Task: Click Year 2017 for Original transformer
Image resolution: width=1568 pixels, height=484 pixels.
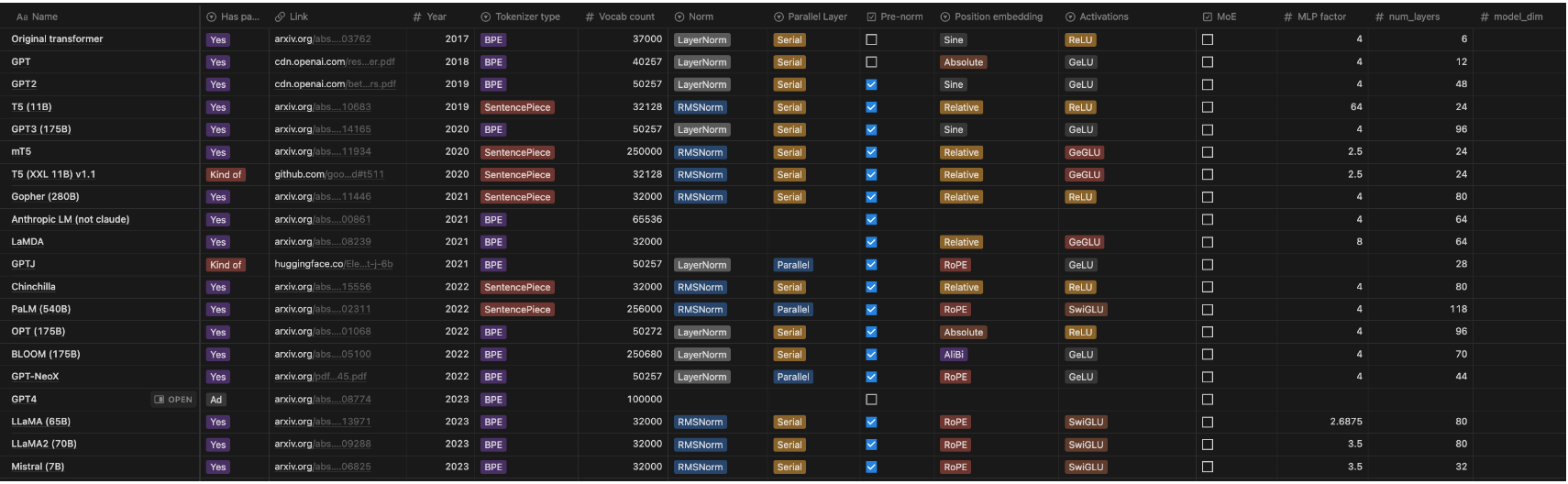Action: pos(457,39)
